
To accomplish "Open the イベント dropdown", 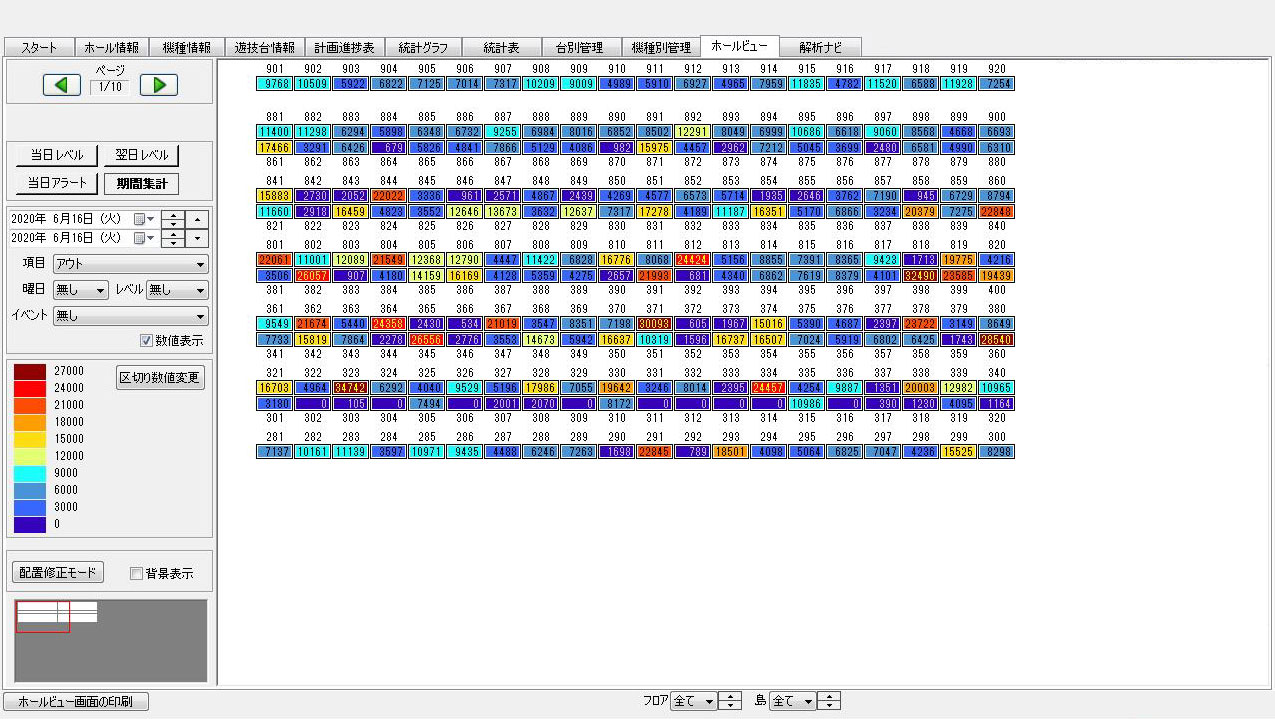I will (x=130, y=316).
